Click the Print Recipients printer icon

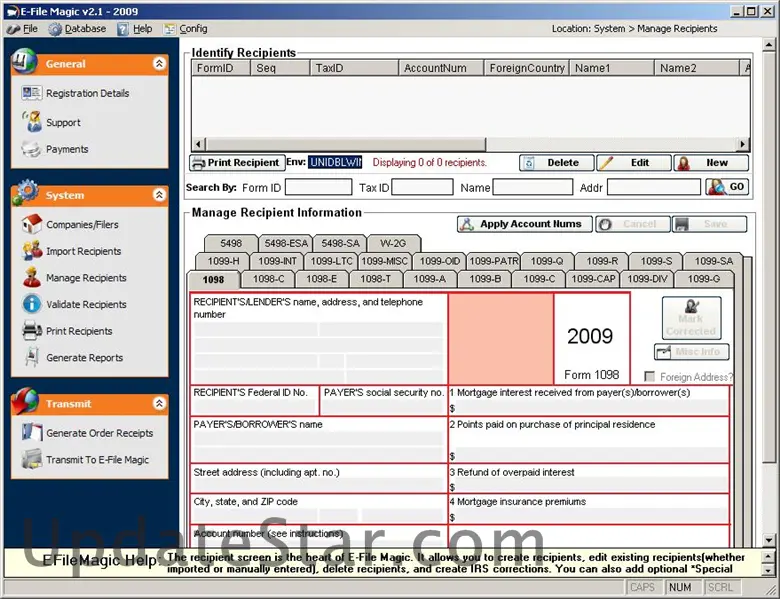pos(32,330)
